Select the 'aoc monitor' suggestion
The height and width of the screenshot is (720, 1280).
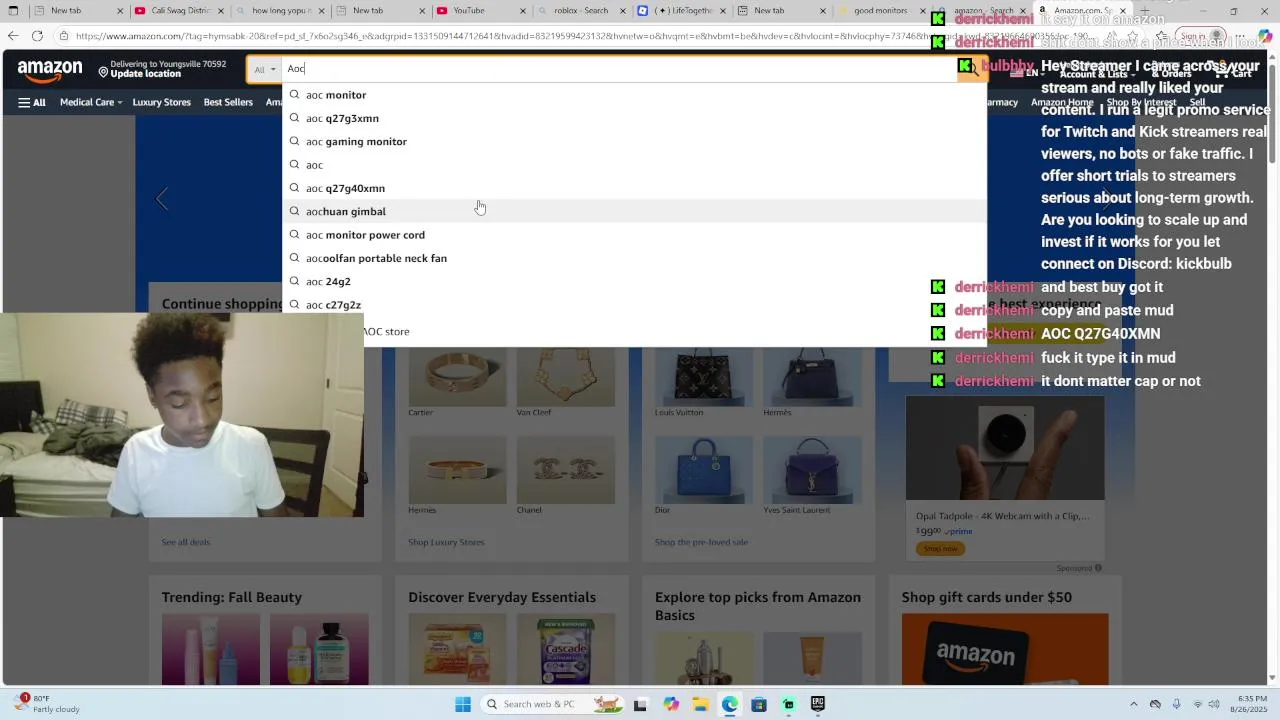pyautogui.click(x=635, y=95)
